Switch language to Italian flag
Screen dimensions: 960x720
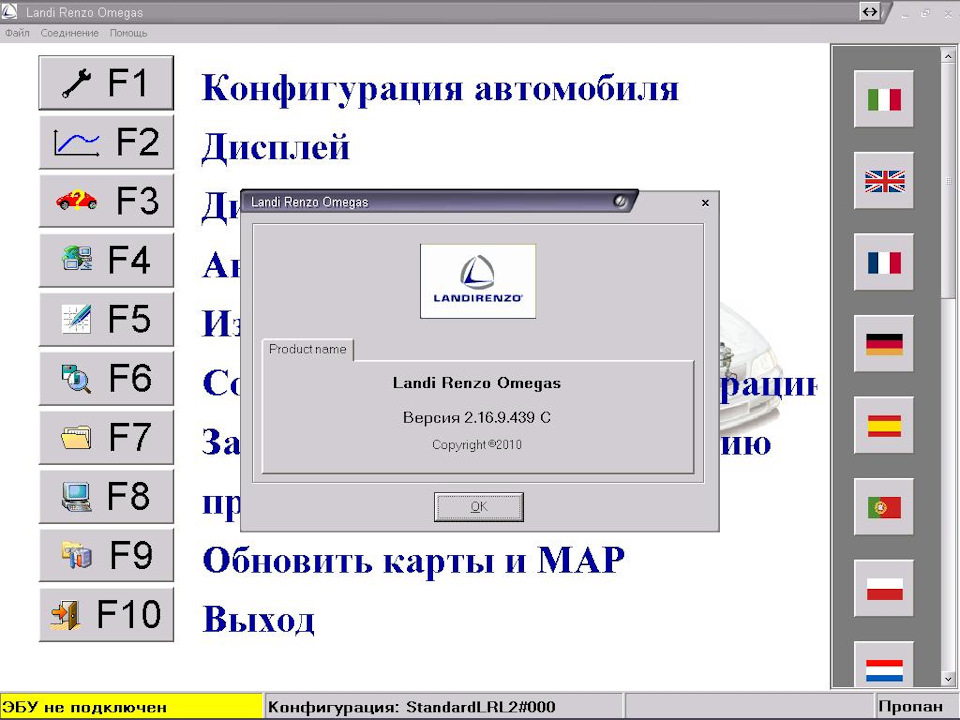tap(883, 99)
